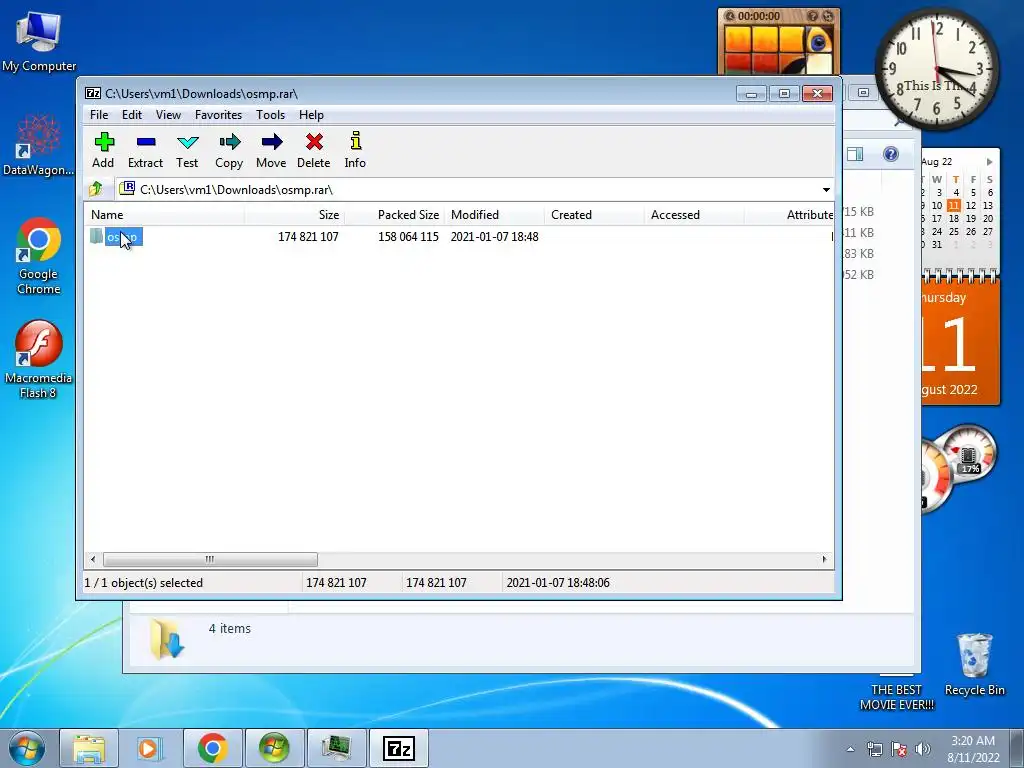Sort by Name column

165,215
